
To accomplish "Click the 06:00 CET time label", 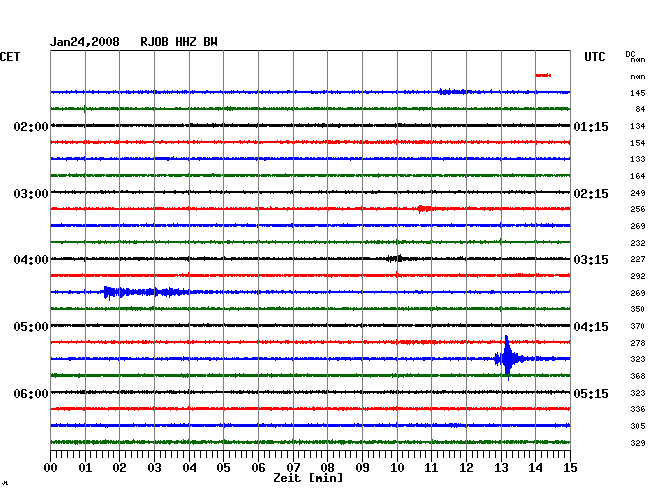I will 31,393.
